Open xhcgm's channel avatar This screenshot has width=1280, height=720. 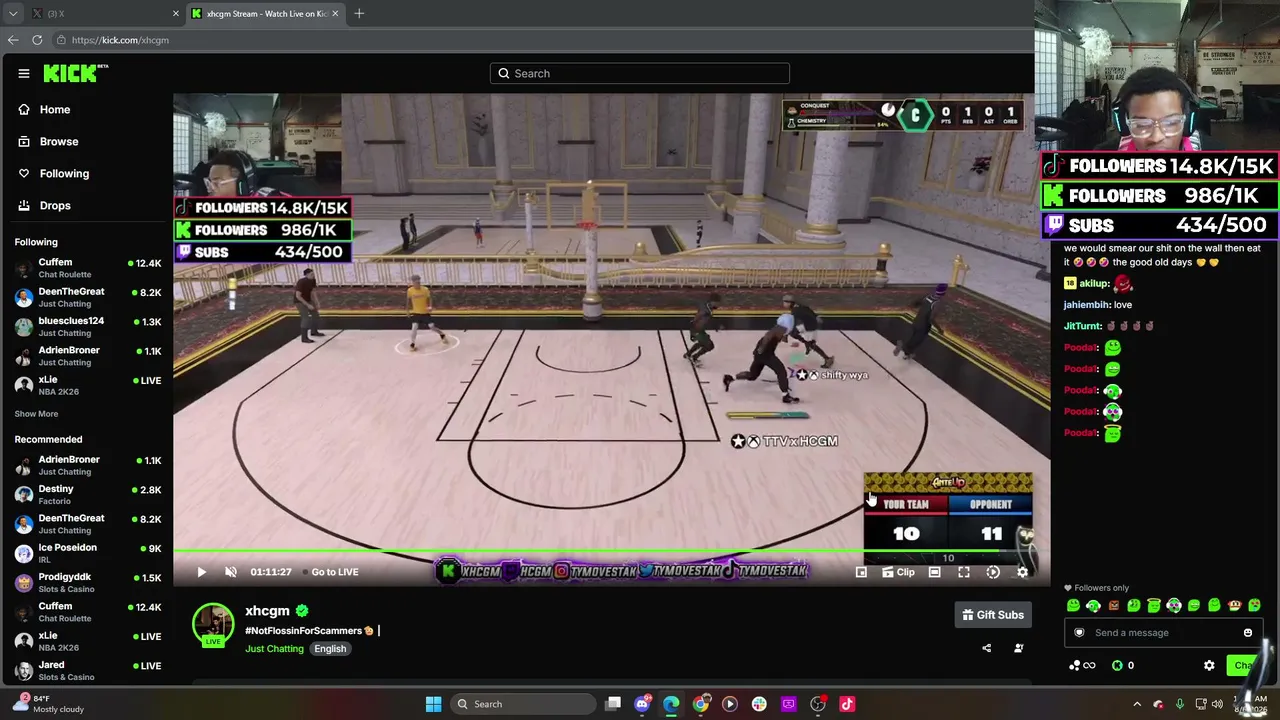[213, 624]
